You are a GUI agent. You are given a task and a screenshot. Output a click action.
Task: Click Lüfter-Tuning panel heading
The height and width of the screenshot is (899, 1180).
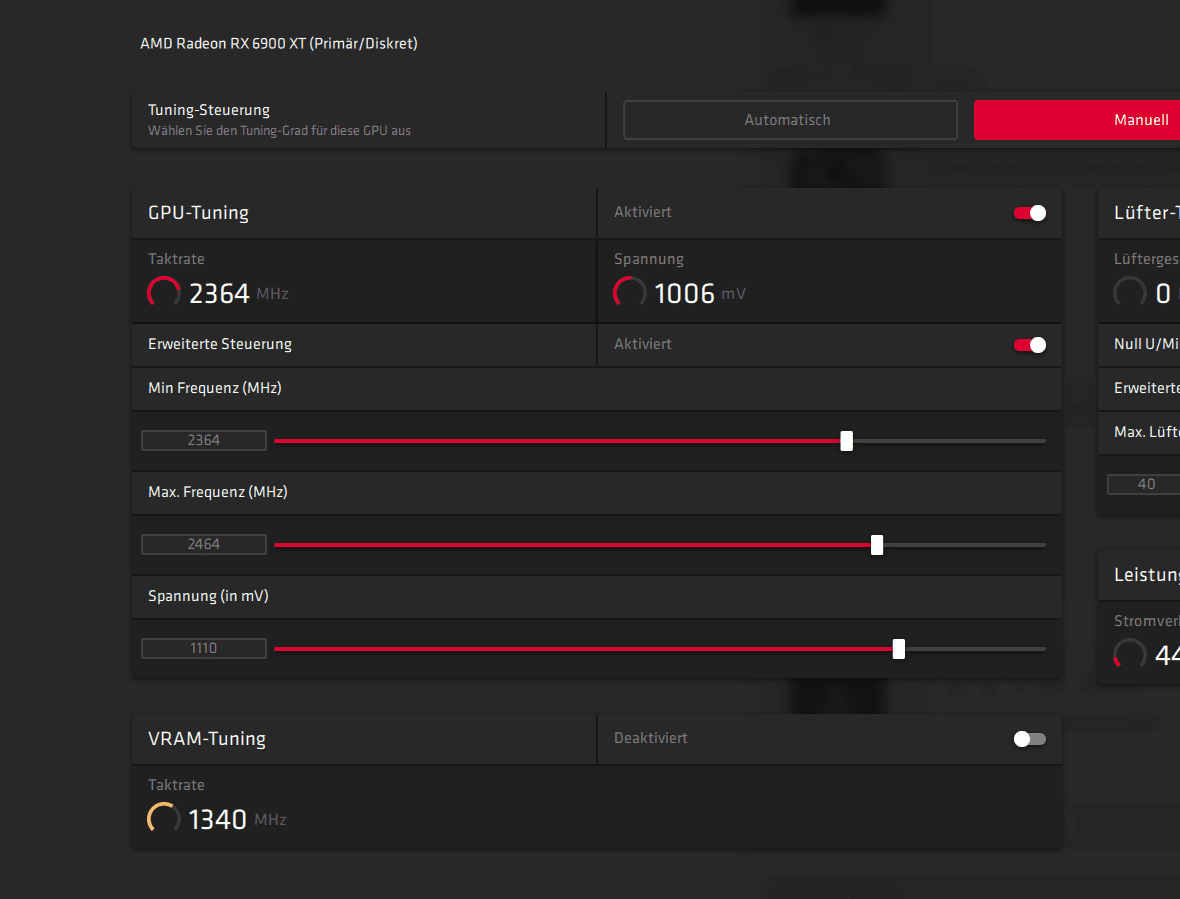tap(1146, 213)
